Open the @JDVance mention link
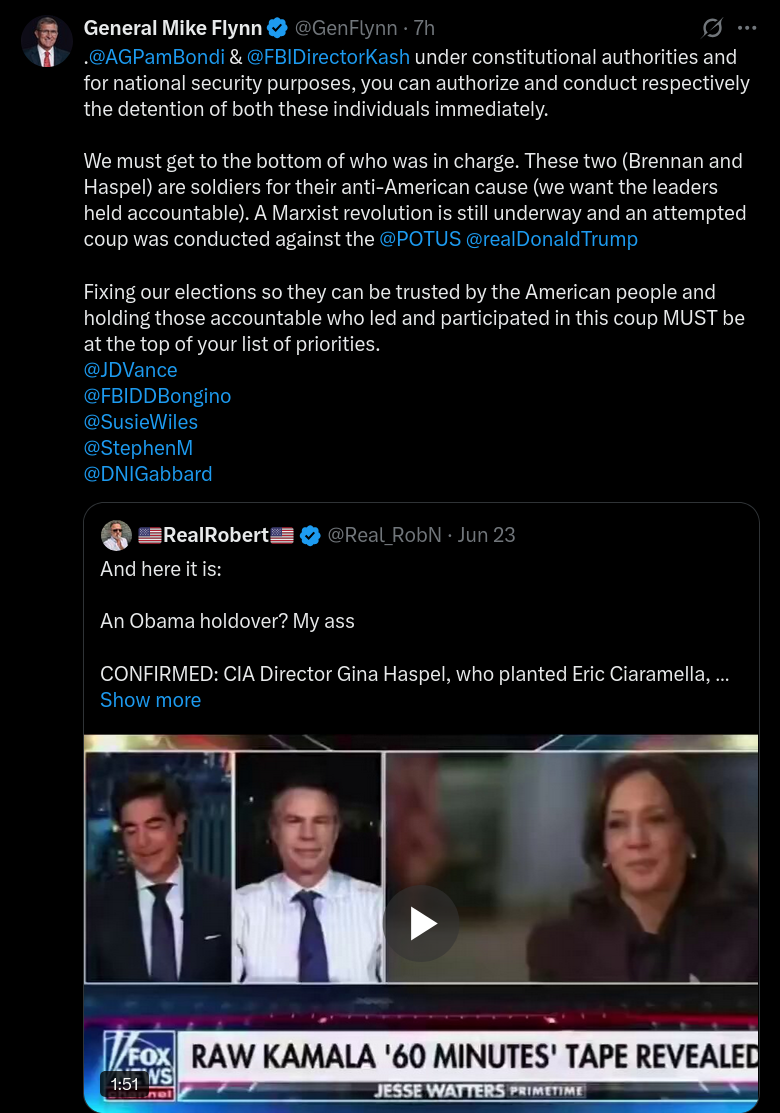 point(131,370)
